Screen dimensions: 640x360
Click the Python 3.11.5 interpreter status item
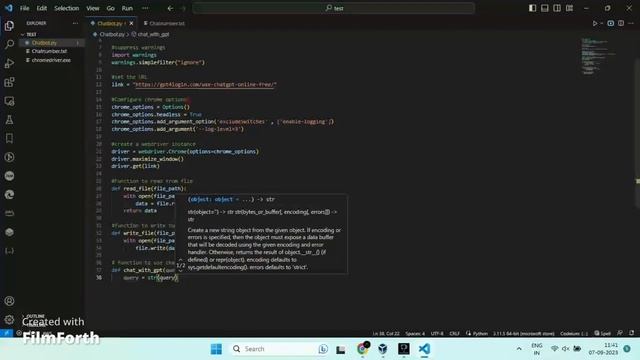click(523, 333)
